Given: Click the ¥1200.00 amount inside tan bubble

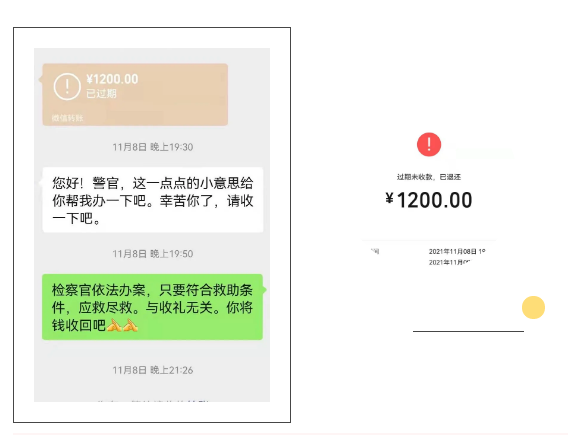Looking at the screenshot, I should [x=112, y=79].
